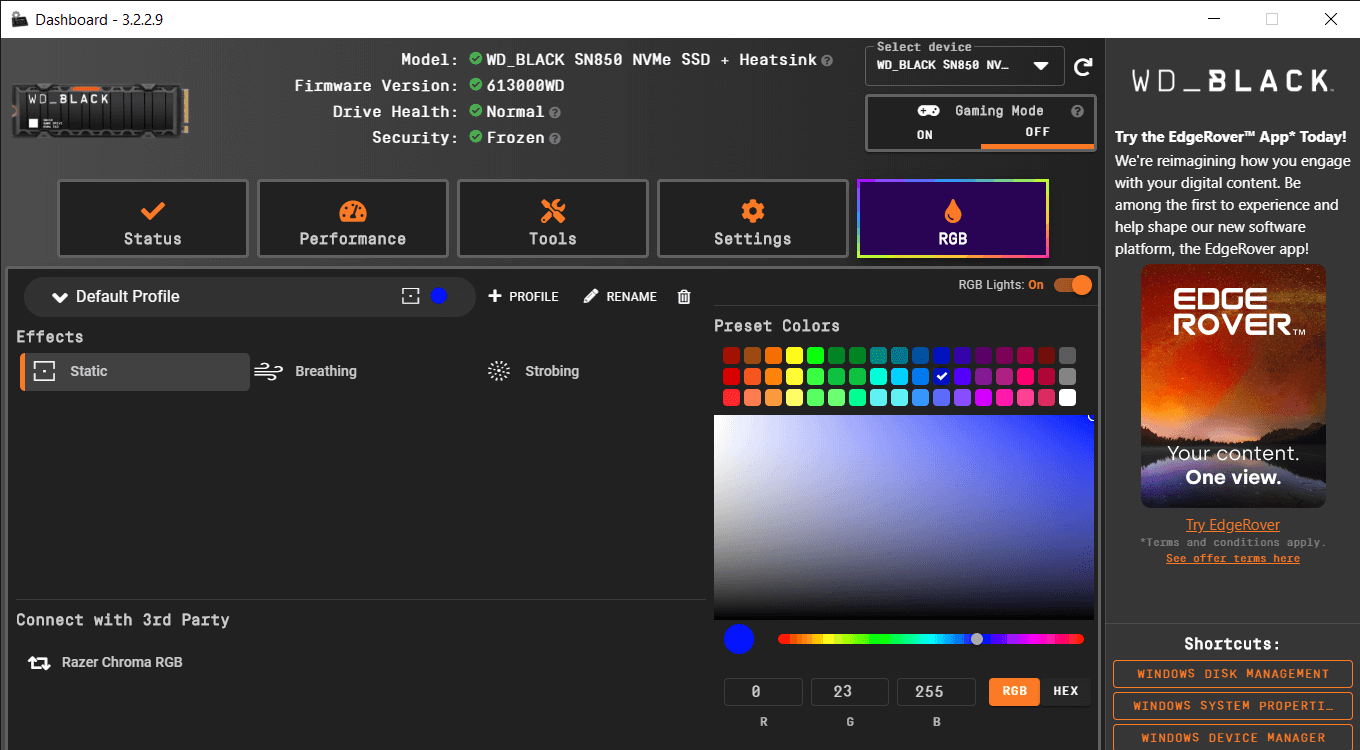The height and width of the screenshot is (750, 1360).
Task: Click the Preset Colors heading
Action: 777,326
